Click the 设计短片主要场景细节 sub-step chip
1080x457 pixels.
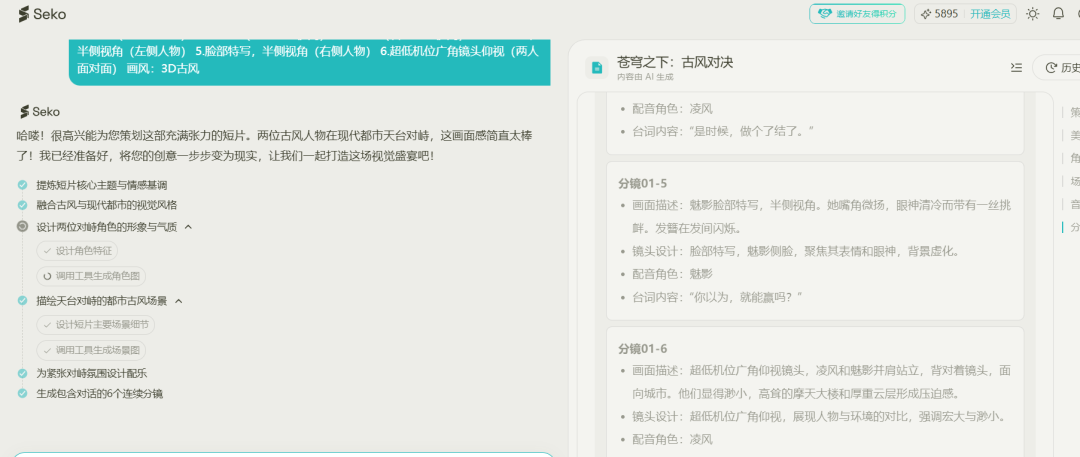(x=96, y=325)
